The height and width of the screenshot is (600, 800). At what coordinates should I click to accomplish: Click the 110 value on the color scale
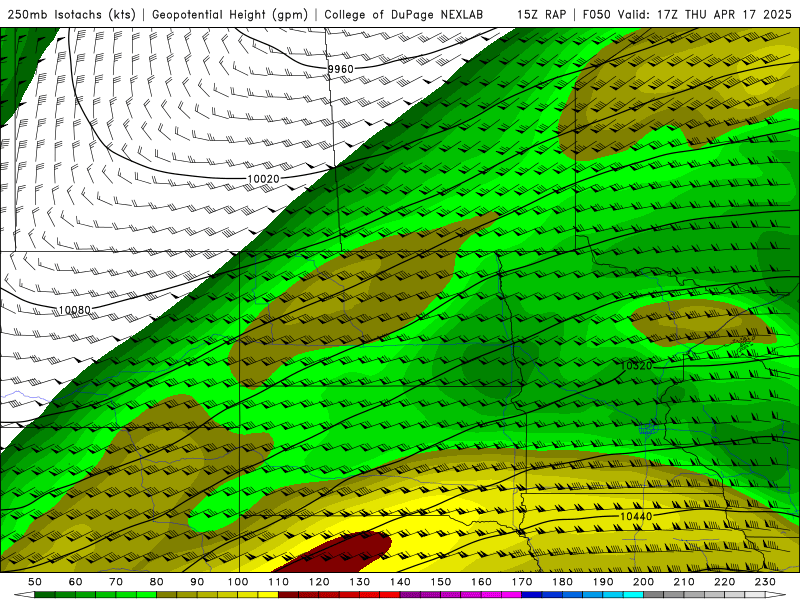tap(279, 582)
